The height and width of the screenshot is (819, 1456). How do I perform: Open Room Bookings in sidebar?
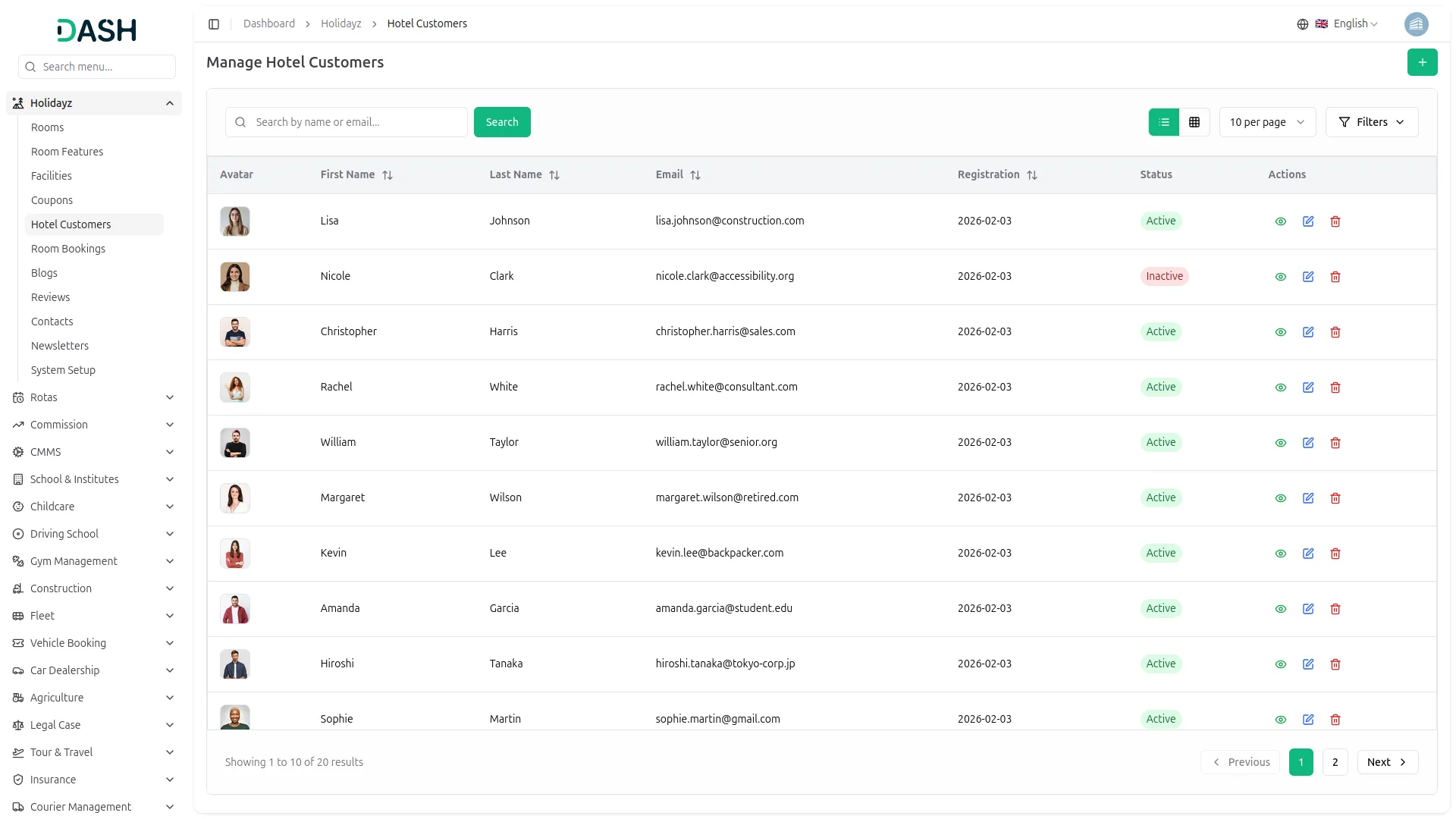(68, 249)
